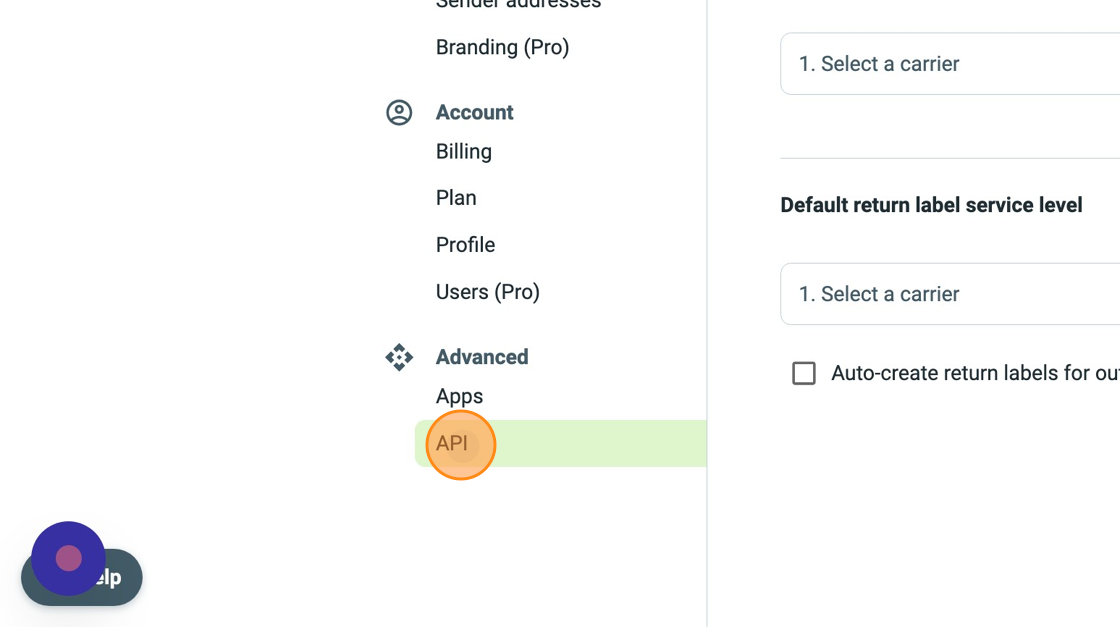Open the Plan settings page

(456, 197)
